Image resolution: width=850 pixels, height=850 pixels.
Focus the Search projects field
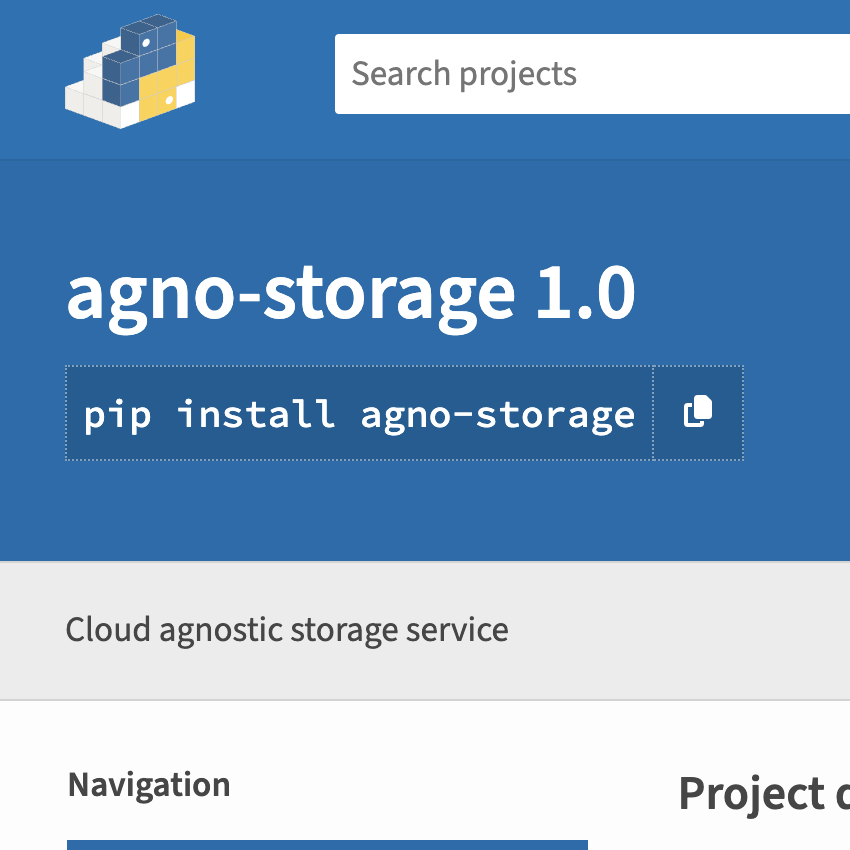coord(590,74)
